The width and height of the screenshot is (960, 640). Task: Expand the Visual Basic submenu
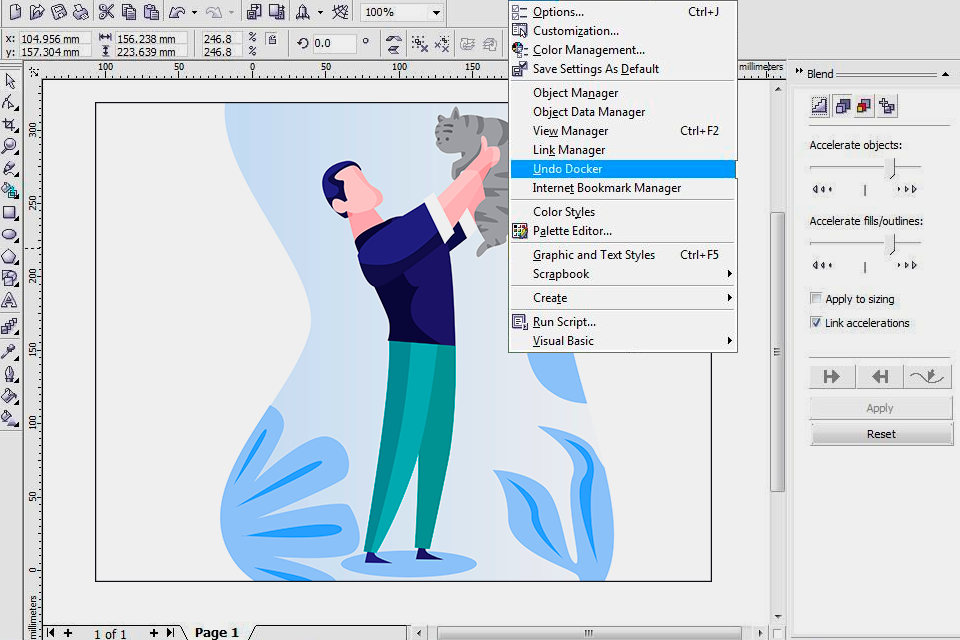click(x=563, y=341)
